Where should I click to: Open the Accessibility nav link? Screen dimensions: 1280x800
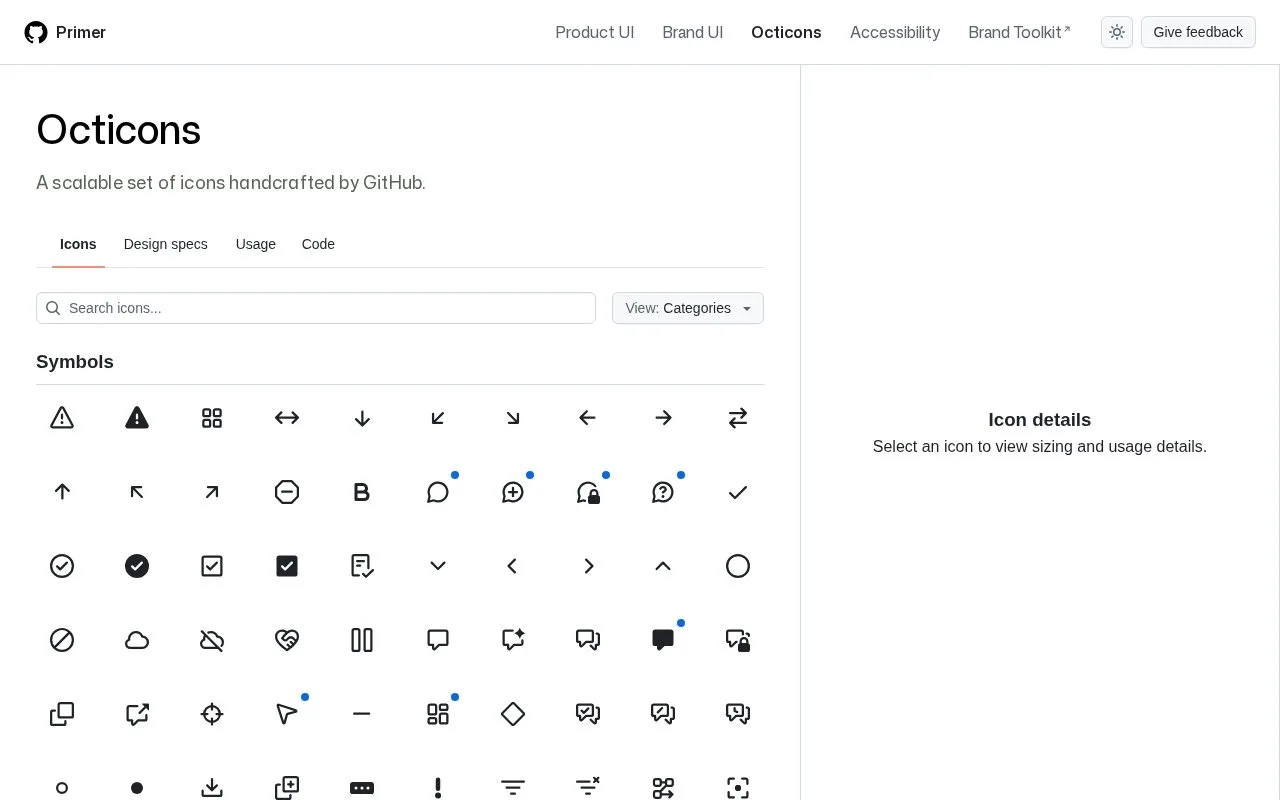895,32
